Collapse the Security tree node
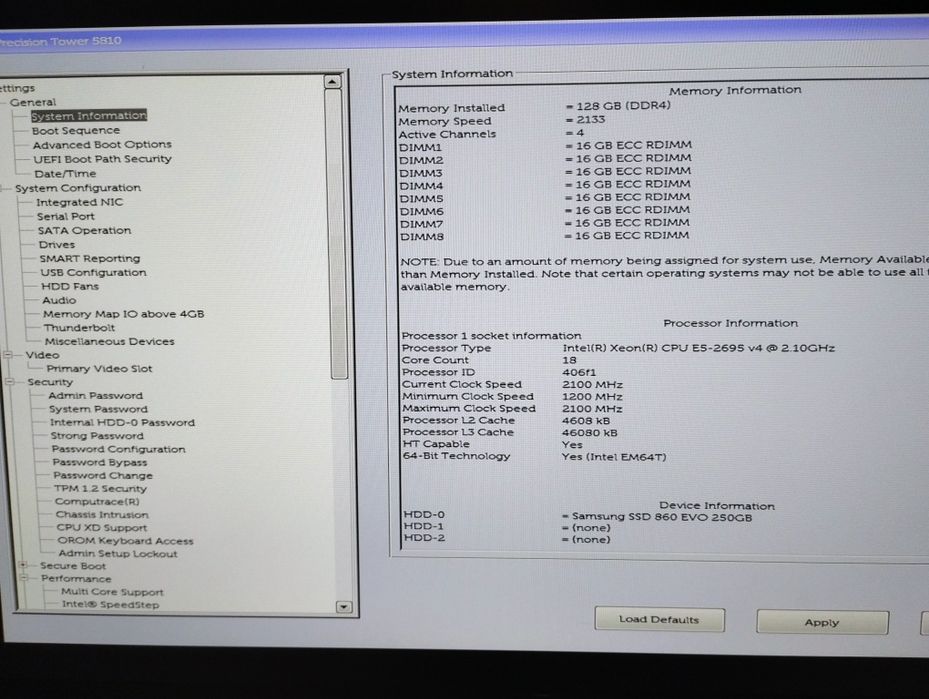Image resolution: width=929 pixels, height=699 pixels. click(10, 382)
